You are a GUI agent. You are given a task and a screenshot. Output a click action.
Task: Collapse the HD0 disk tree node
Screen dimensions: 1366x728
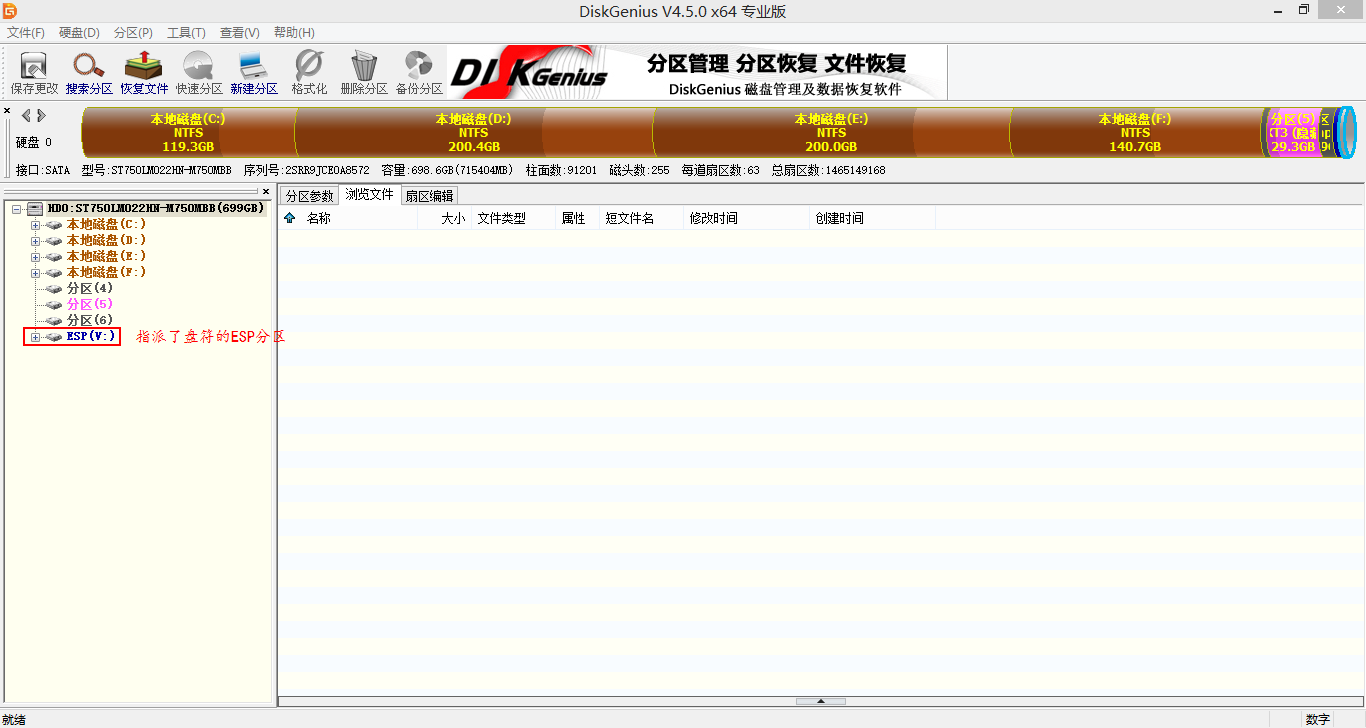pyautogui.click(x=17, y=209)
